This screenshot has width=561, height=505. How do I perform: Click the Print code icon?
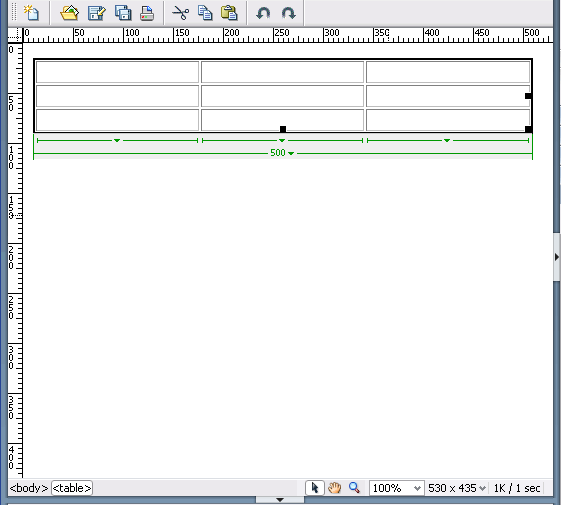point(147,13)
